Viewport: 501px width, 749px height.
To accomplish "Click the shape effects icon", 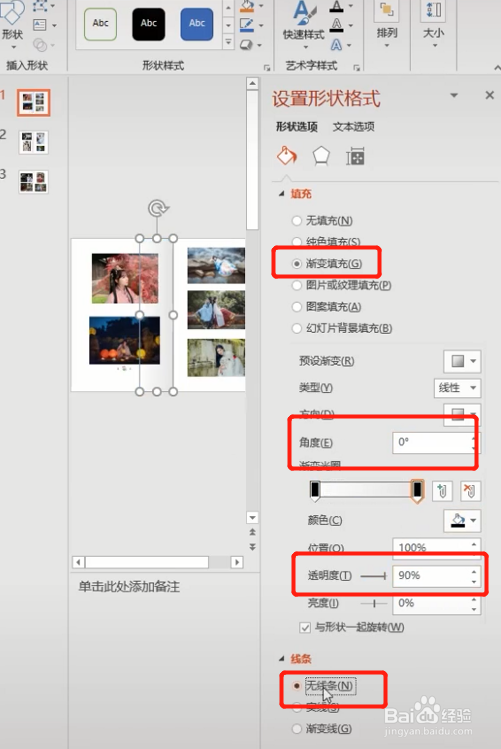I will 247,45.
